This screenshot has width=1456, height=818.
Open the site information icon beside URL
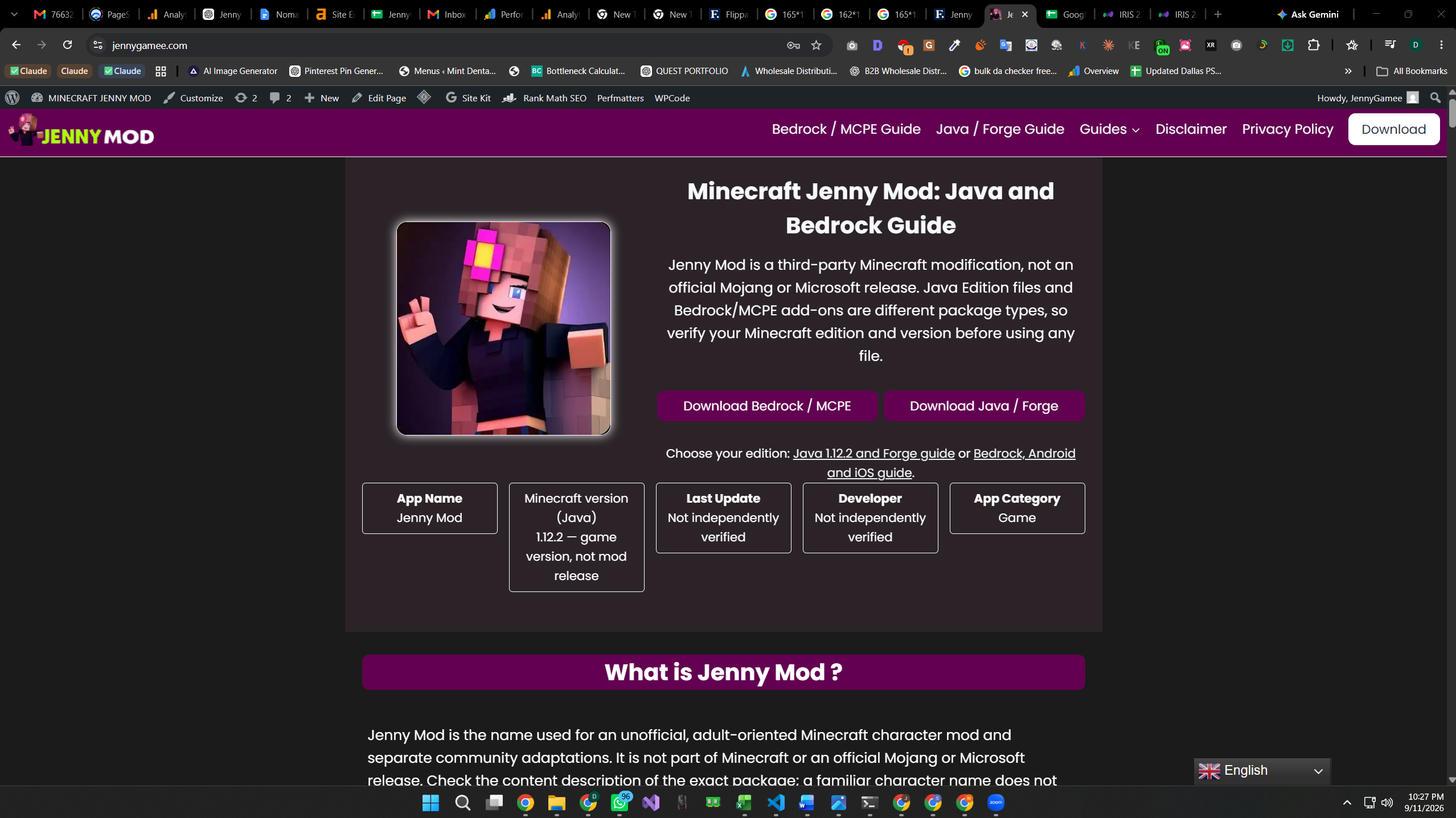[x=98, y=45]
